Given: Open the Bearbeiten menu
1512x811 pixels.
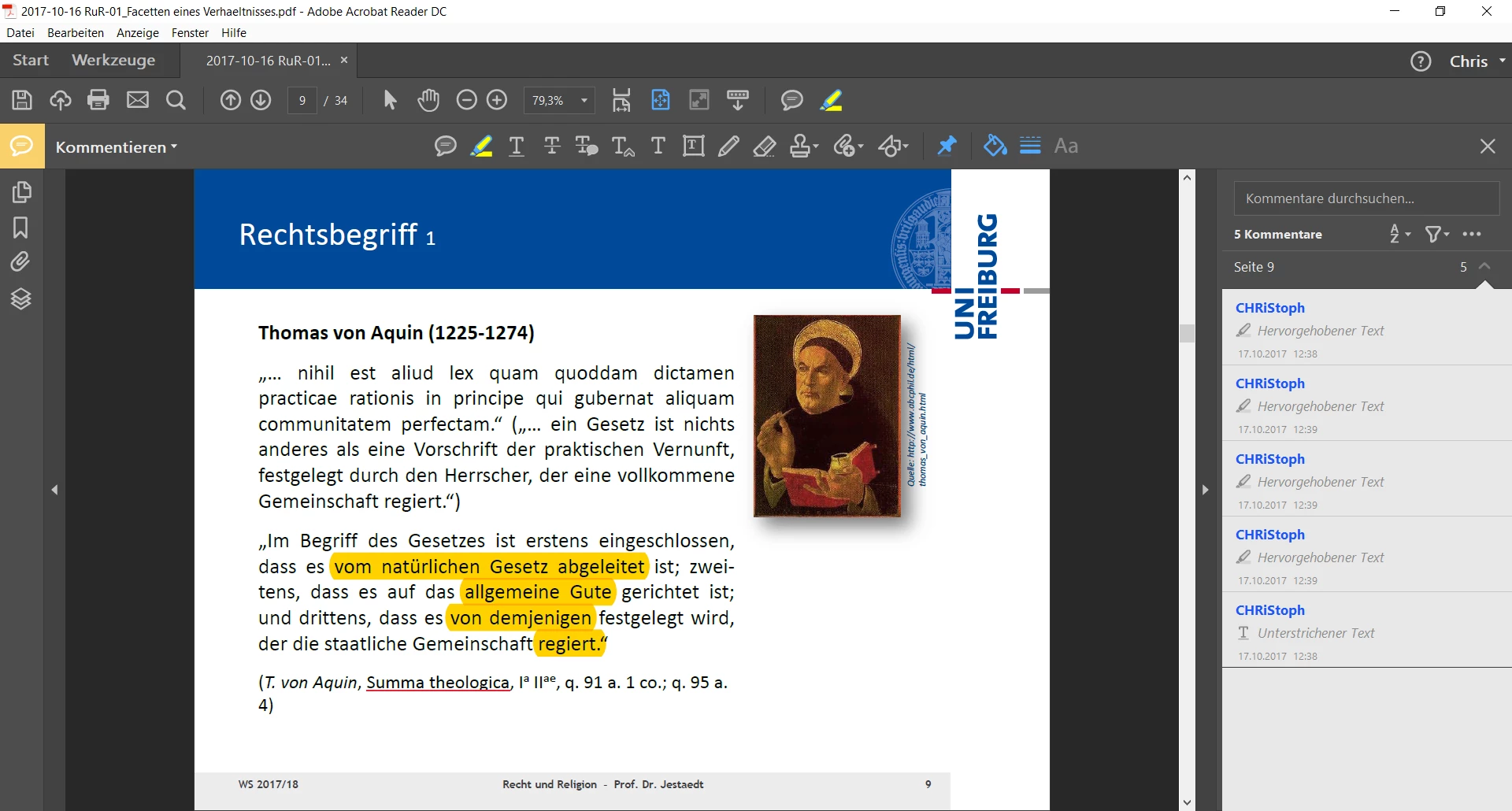Looking at the screenshot, I should pyautogui.click(x=76, y=33).
